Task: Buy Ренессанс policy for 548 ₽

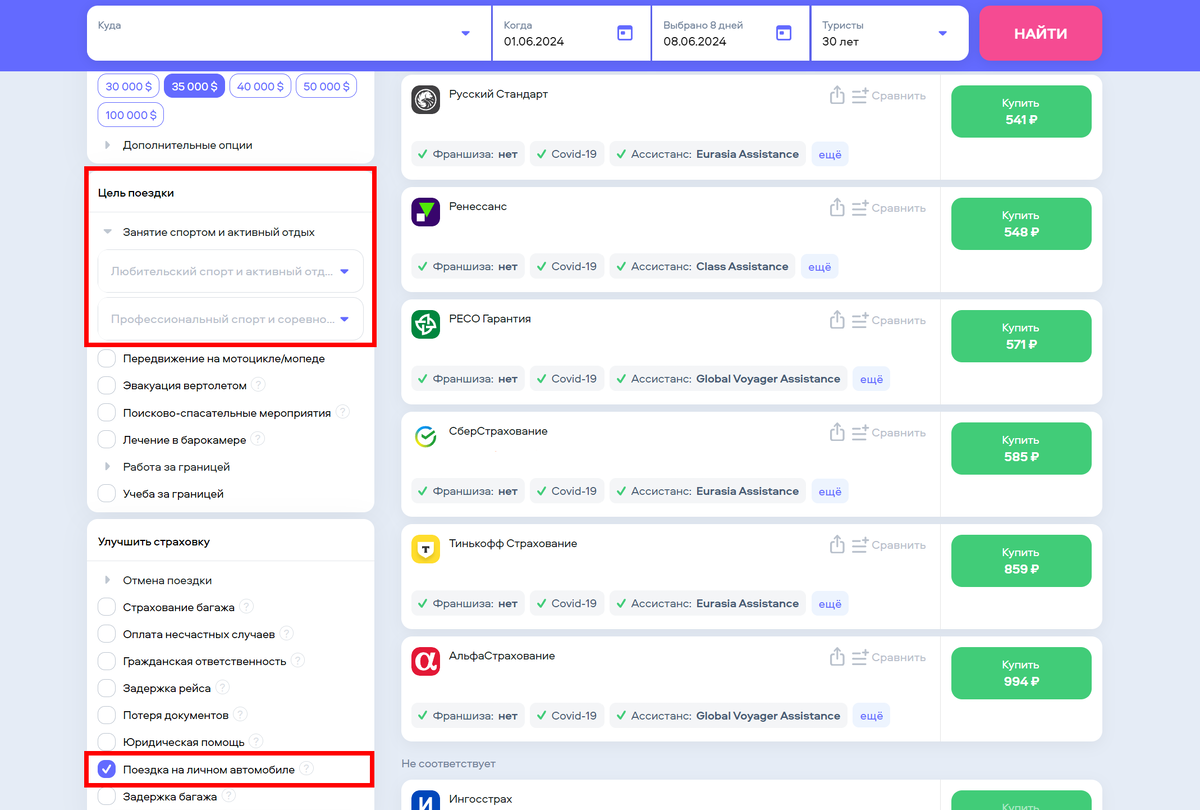Action: coord(1021,223)
